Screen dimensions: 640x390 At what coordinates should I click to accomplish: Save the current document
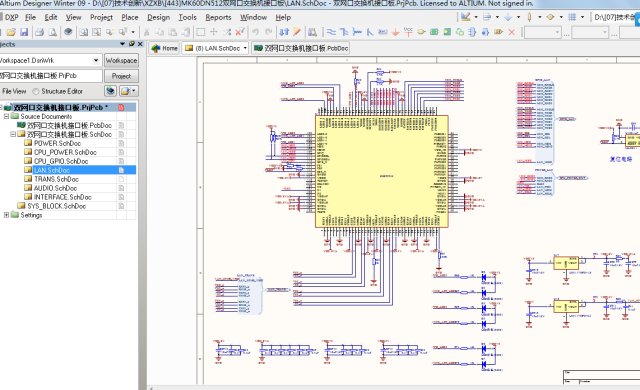(x=24, y=32)
